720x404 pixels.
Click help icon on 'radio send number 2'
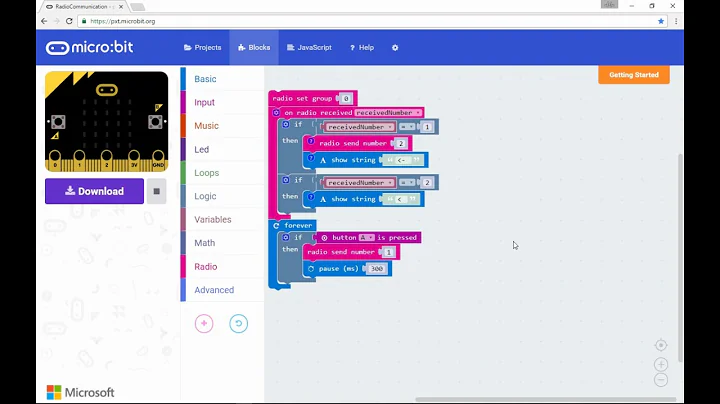(x=311, y=141)
